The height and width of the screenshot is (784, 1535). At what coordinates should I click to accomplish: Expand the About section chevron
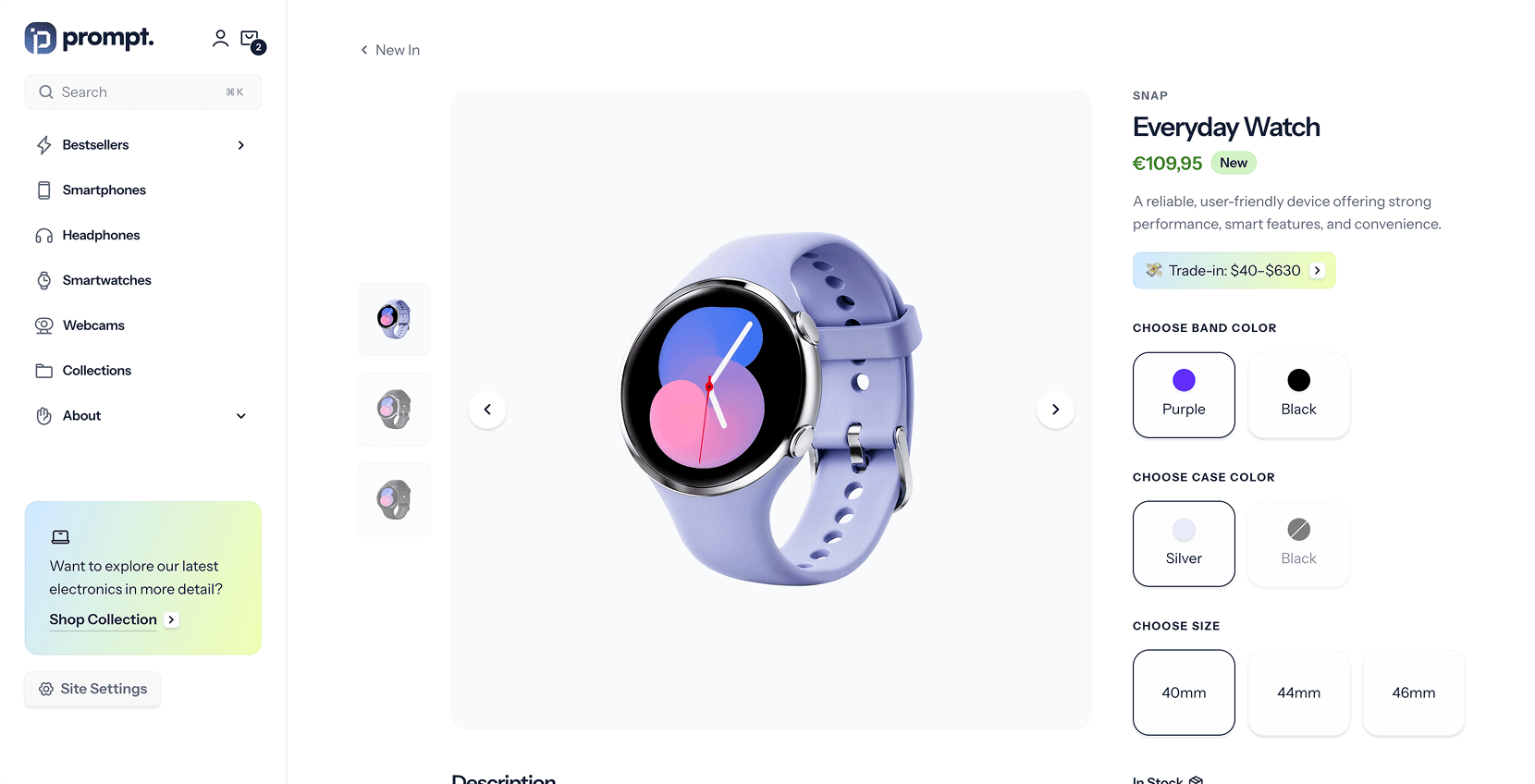coord(241,416)
